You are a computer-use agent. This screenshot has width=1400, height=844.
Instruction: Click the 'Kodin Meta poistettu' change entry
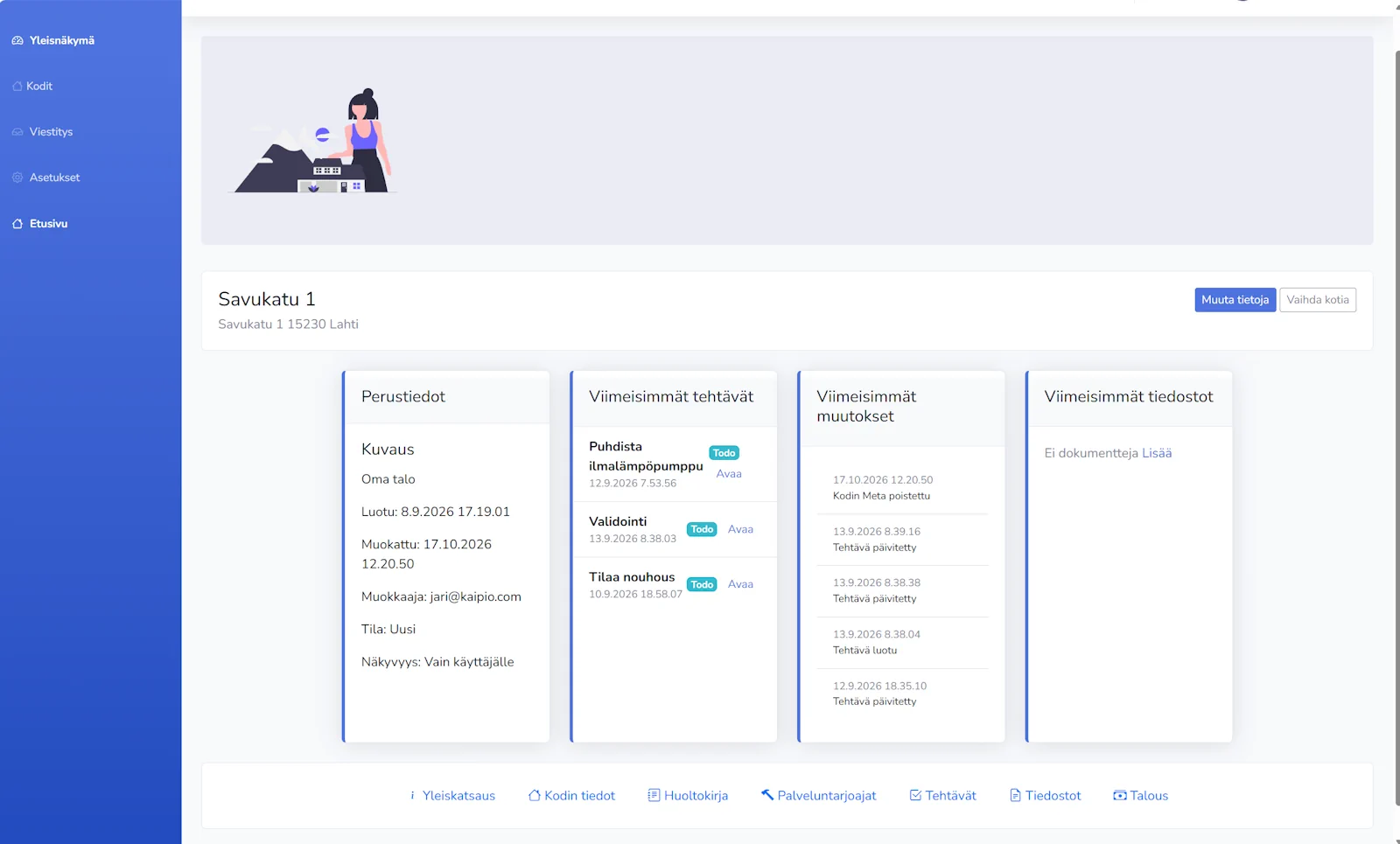coord(881,496)
